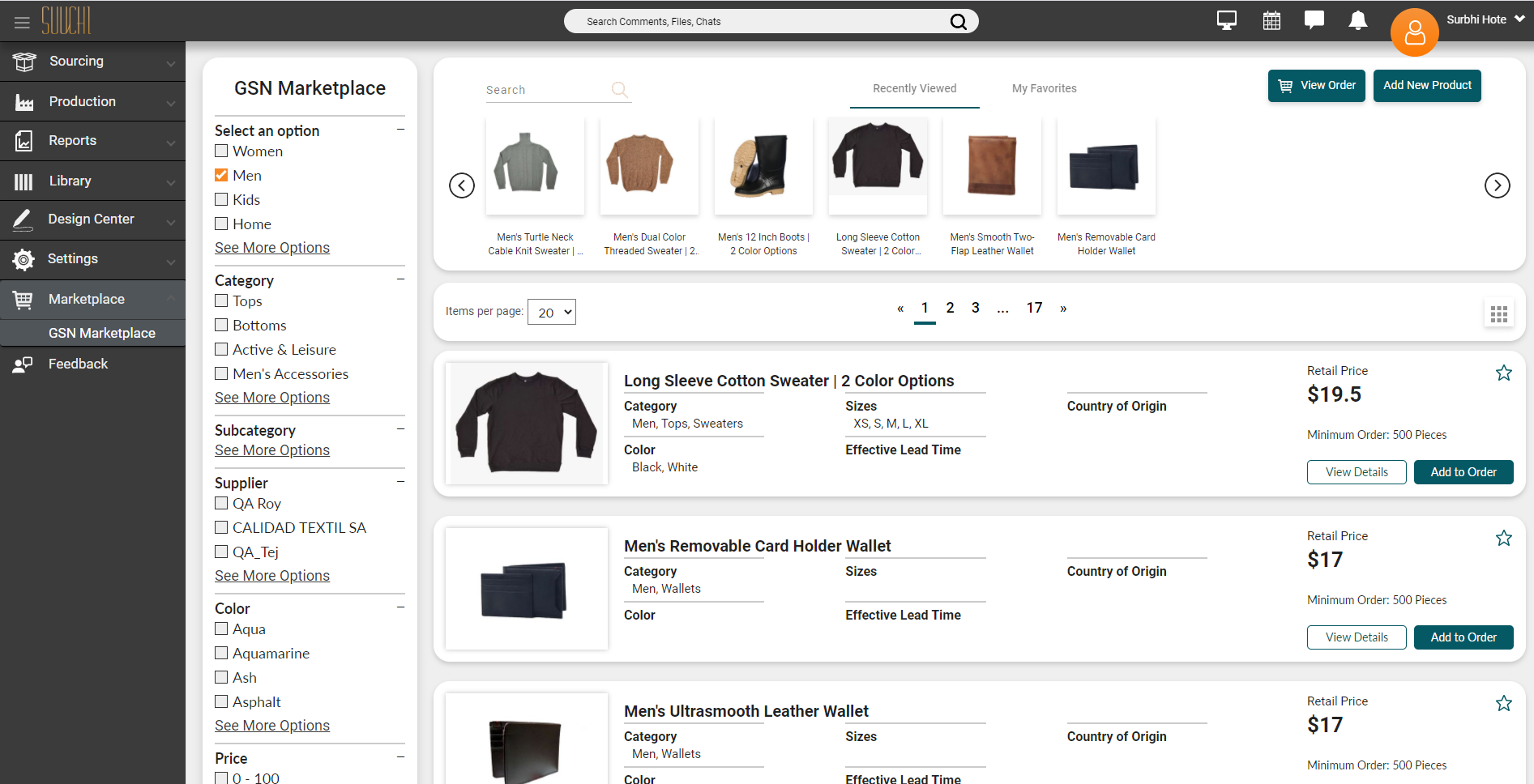Open the notifications bell icon
Image resolution: width=1534 pixels, height=784 pixels.
(x=1358, y=20)
